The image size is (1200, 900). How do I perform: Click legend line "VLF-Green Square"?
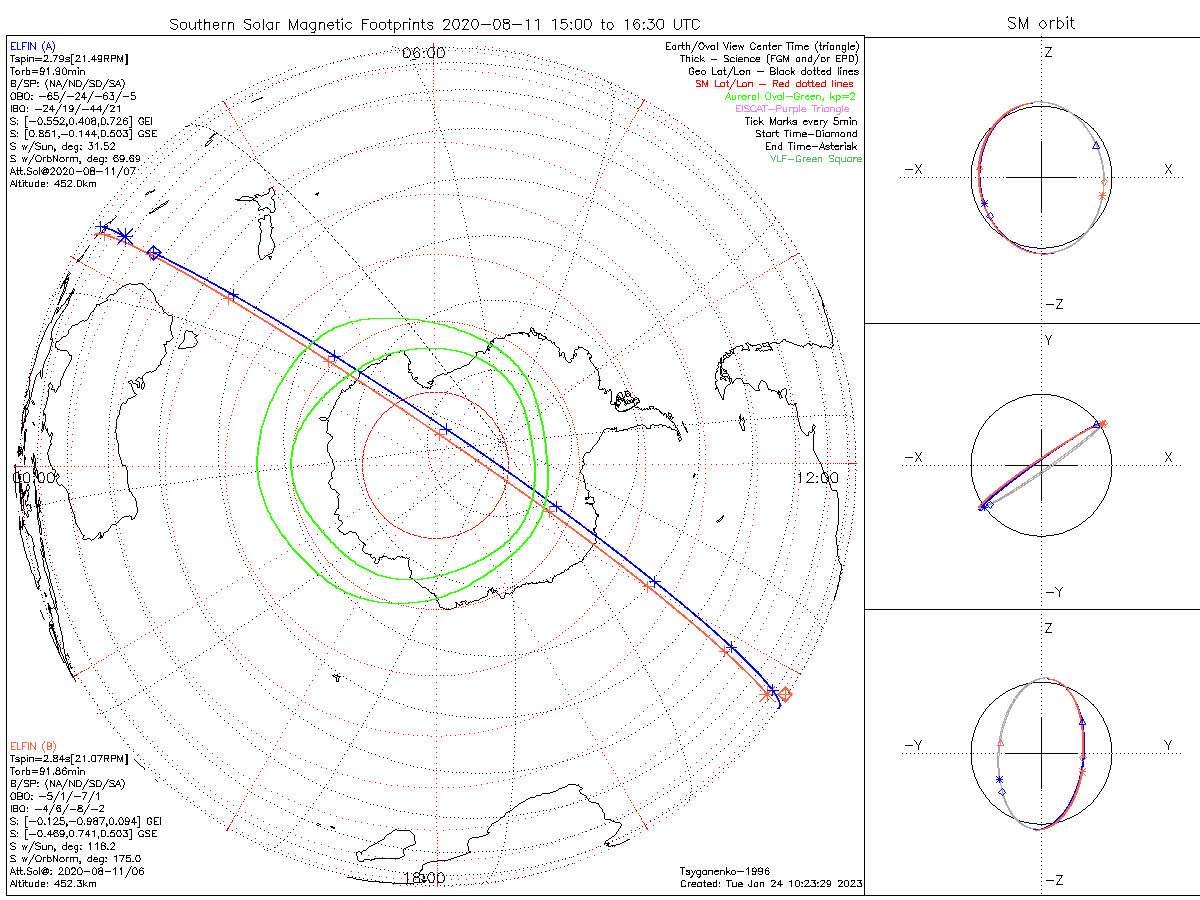[x=815, y=159]
